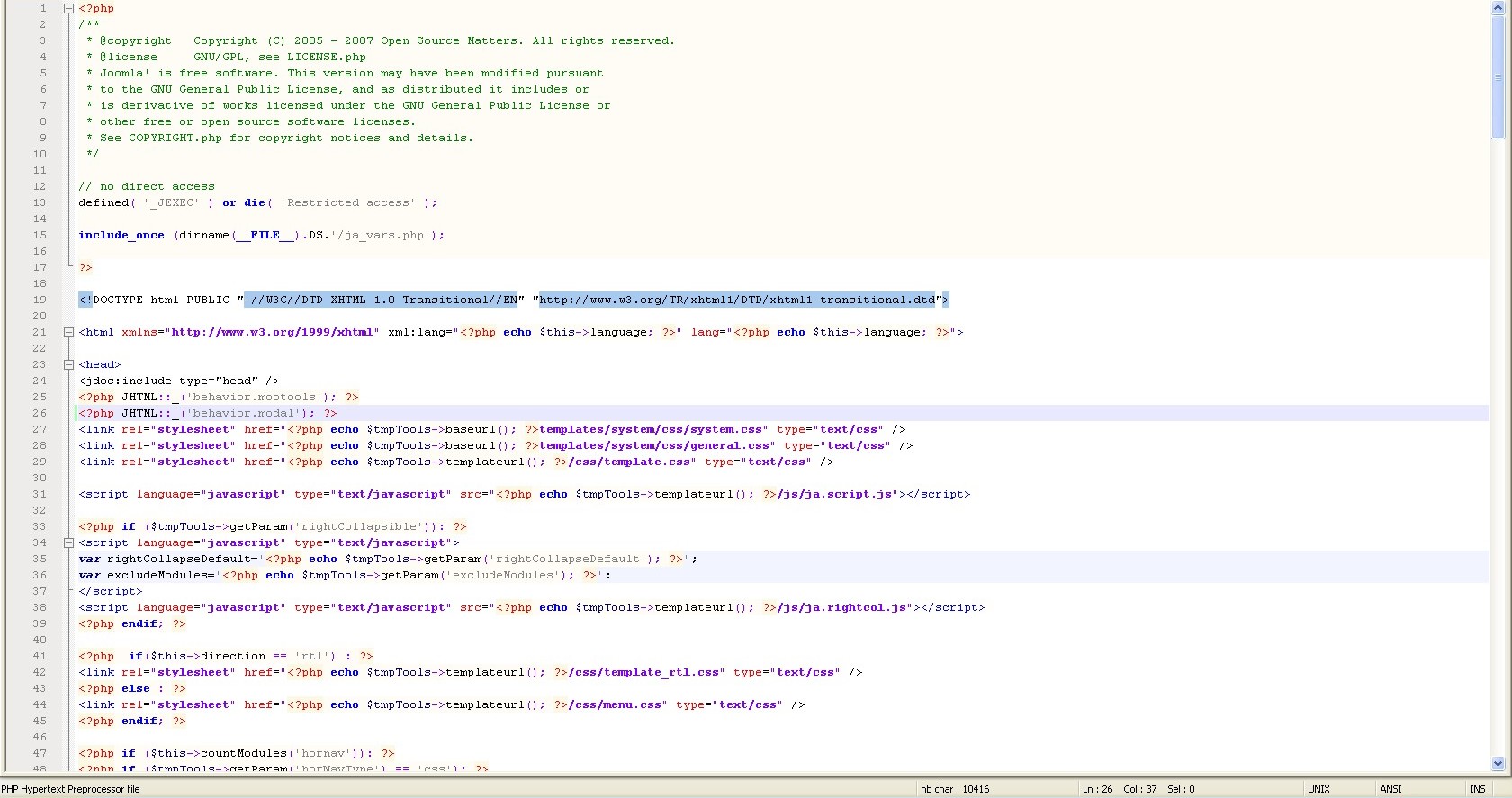Click "PHP Hypertext Preprocessor file" in status bar
Image resolution: width=1512 pixels, height=798 pixels.
[x=70, y=789]
